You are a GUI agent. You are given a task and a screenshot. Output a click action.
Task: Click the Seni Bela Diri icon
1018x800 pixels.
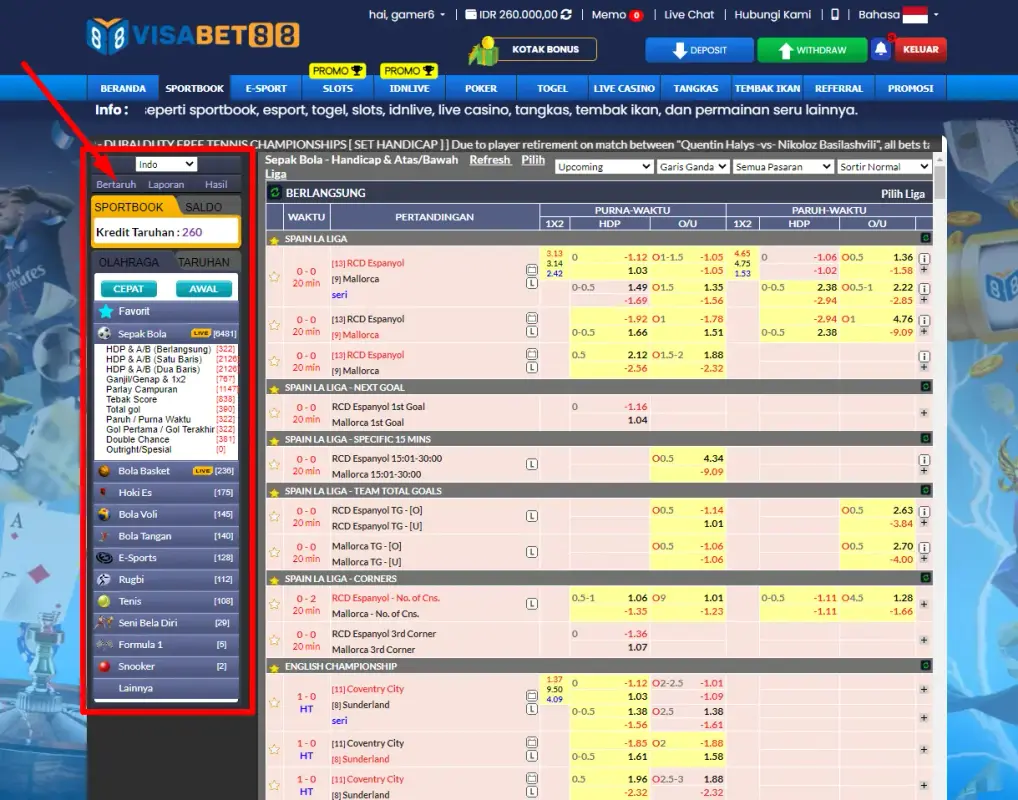pos(104,622)
